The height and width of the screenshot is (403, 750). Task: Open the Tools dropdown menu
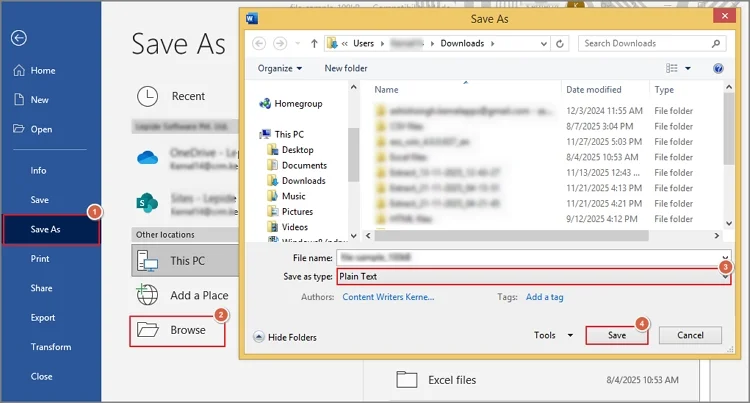[553, 336]
